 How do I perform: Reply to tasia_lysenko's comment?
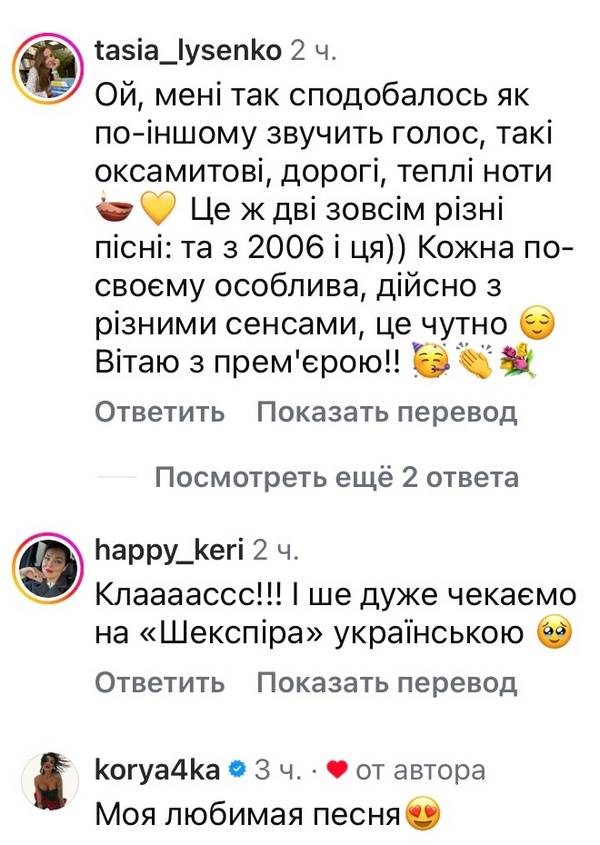click(160, 411)
